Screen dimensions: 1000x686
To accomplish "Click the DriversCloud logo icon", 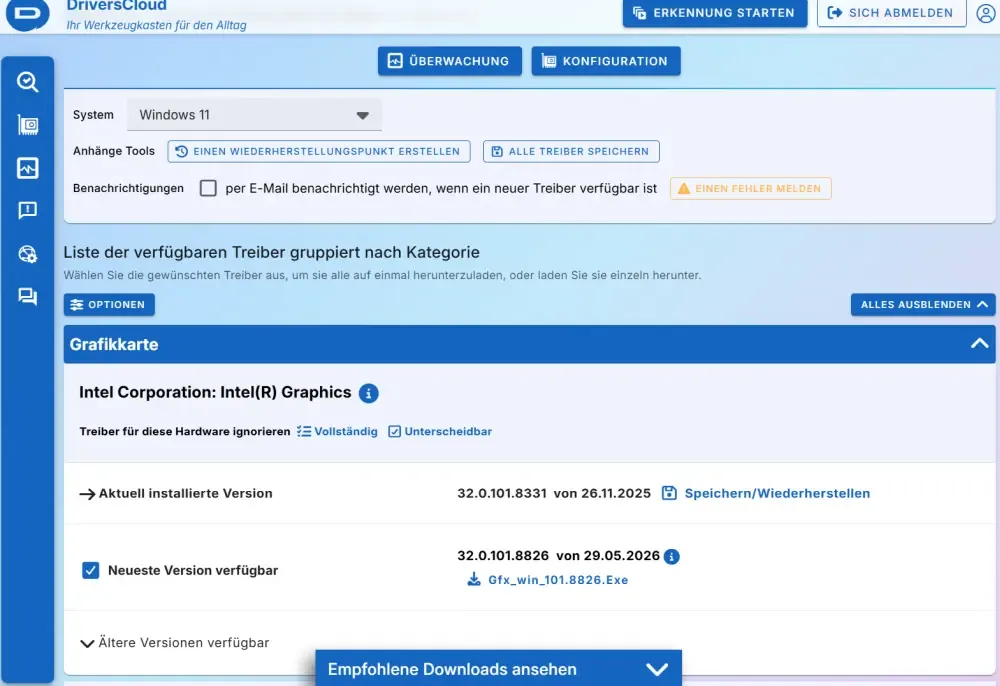I will click(27, 13).
